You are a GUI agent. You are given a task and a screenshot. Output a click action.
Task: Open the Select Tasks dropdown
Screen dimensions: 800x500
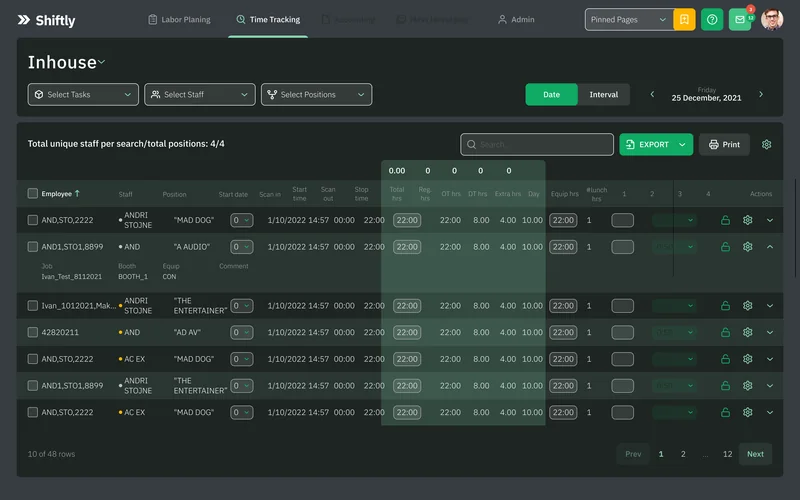(83, 94)
